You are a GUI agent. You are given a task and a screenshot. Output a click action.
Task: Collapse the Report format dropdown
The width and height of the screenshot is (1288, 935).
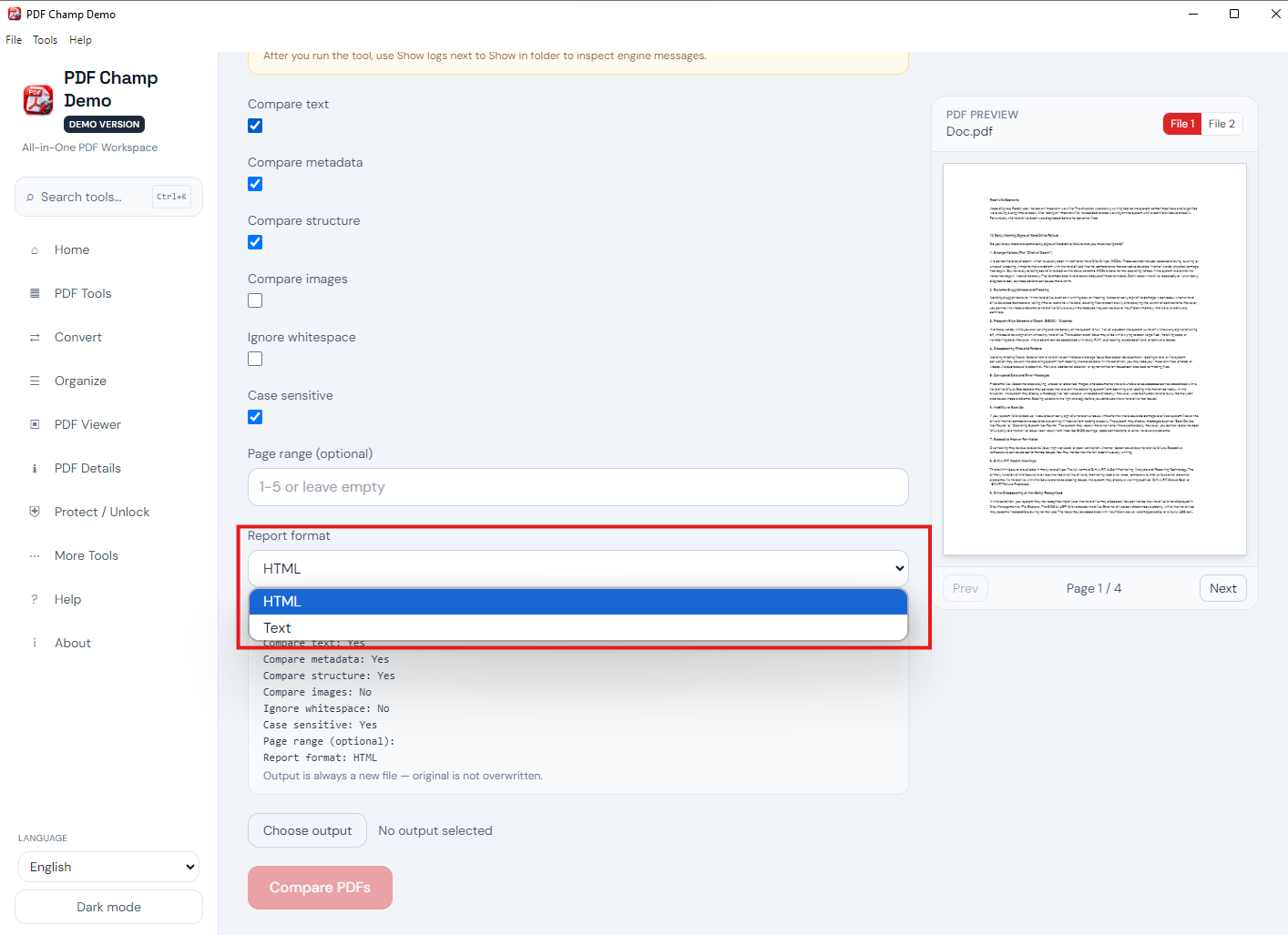click(578, 568)
